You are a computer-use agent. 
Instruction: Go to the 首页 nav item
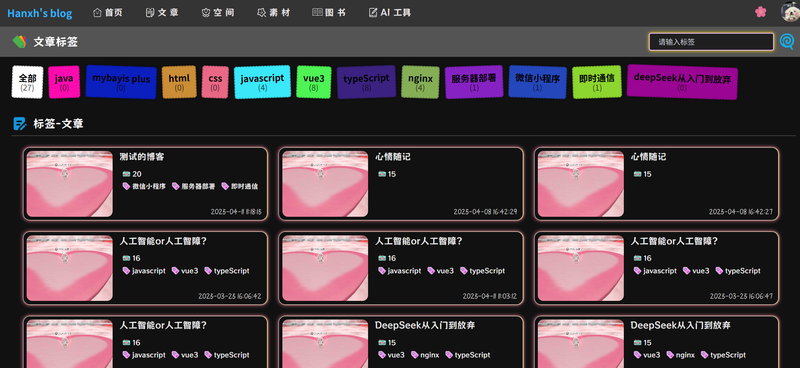[108, 13]
